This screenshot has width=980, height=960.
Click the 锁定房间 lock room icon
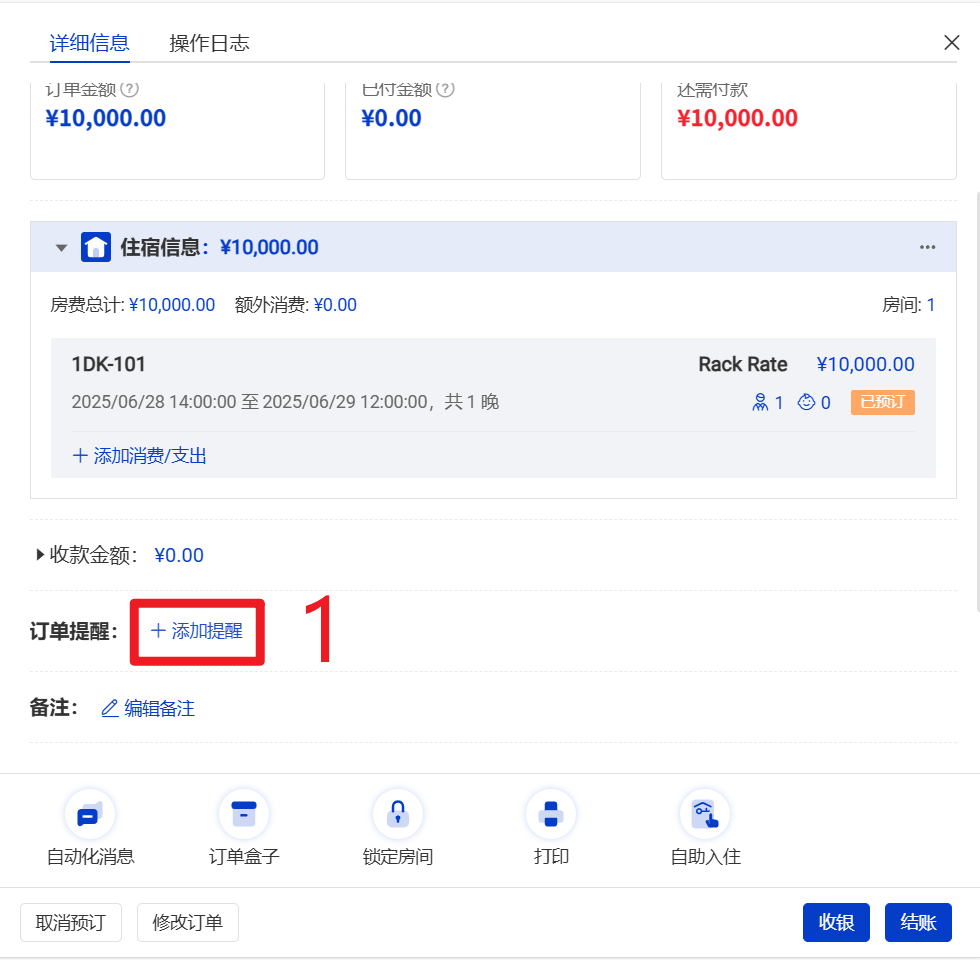click(x=398, y=815)
